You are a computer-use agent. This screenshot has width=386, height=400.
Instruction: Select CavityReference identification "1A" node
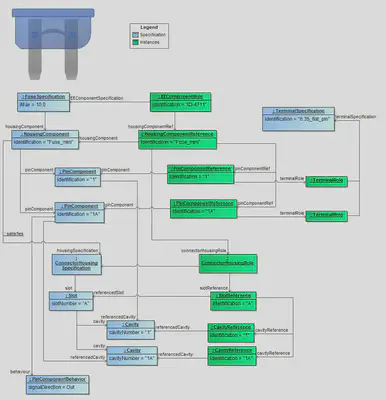[x=232, y=356]
